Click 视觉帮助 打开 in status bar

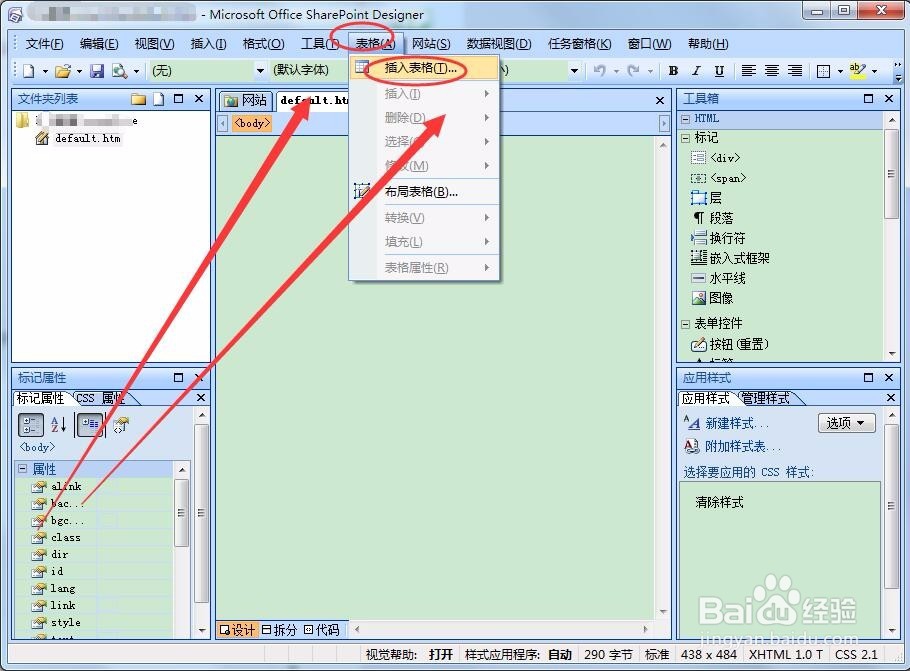click(x=409, y=655)
